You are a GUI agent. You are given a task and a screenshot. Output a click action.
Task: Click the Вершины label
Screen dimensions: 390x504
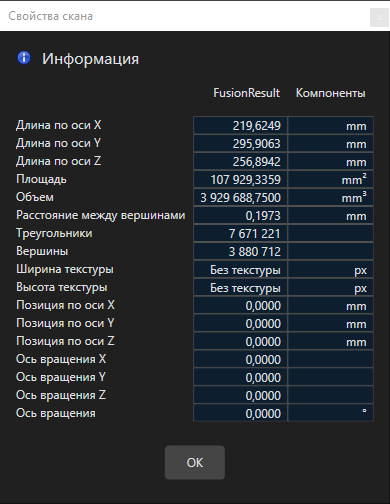pyautogui.click(x=42, y=251)
